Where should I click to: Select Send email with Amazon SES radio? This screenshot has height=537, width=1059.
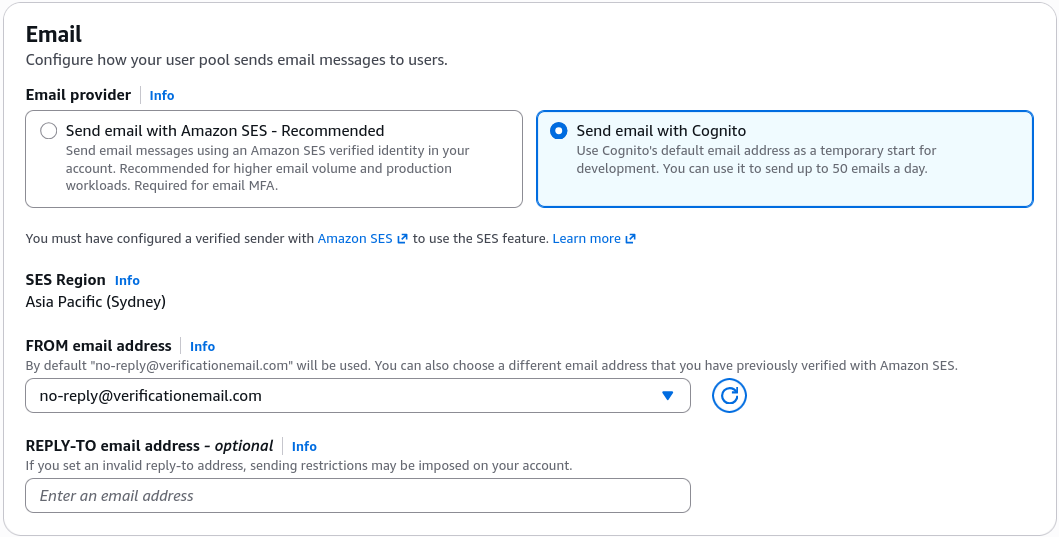[x=49, y=131]
